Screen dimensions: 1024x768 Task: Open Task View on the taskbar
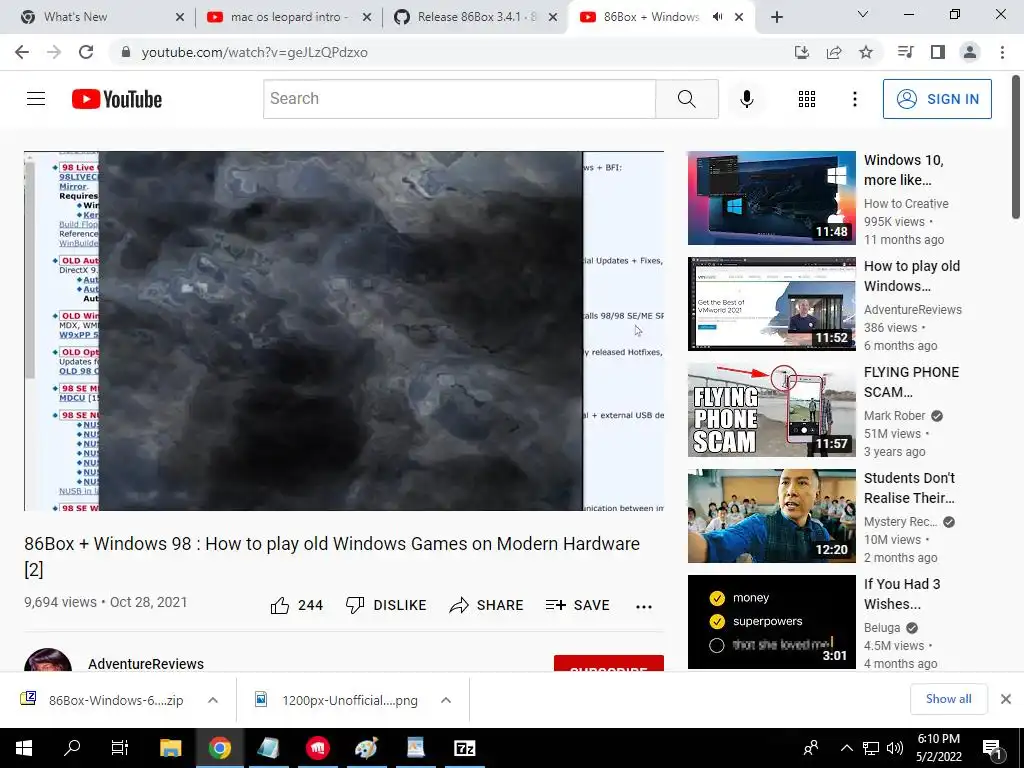pos(120,748)
